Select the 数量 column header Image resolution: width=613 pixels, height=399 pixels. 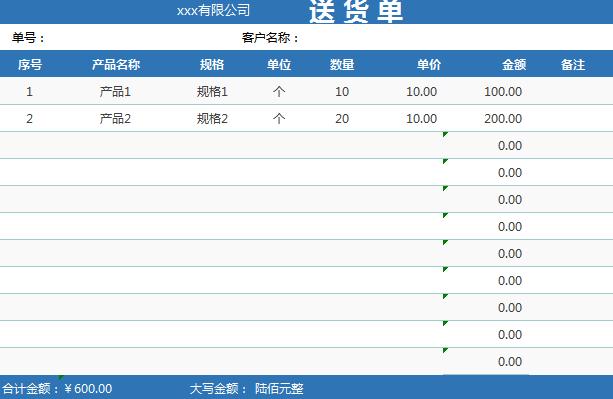342,64
